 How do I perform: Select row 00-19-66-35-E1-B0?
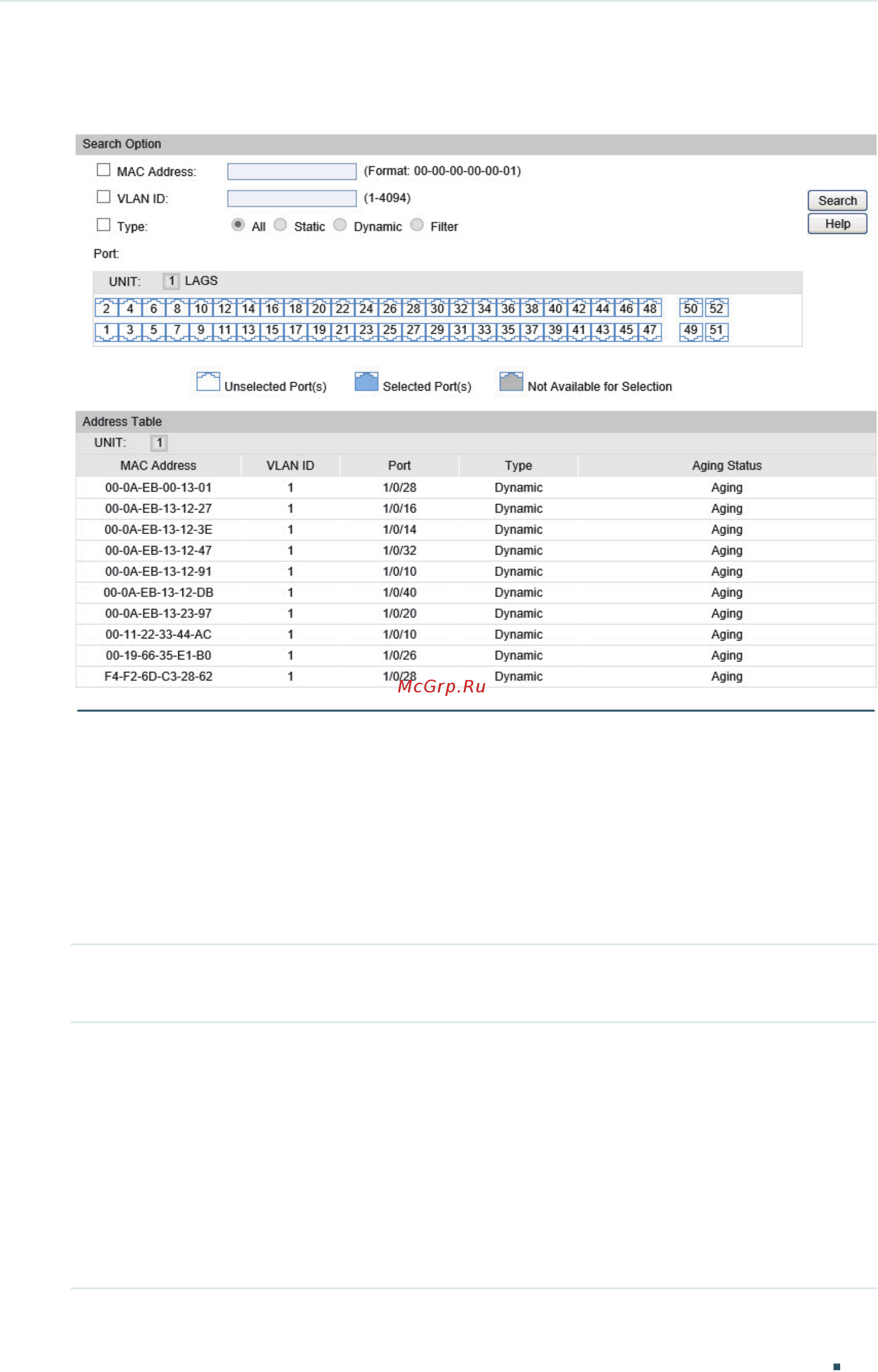[476, 656]
